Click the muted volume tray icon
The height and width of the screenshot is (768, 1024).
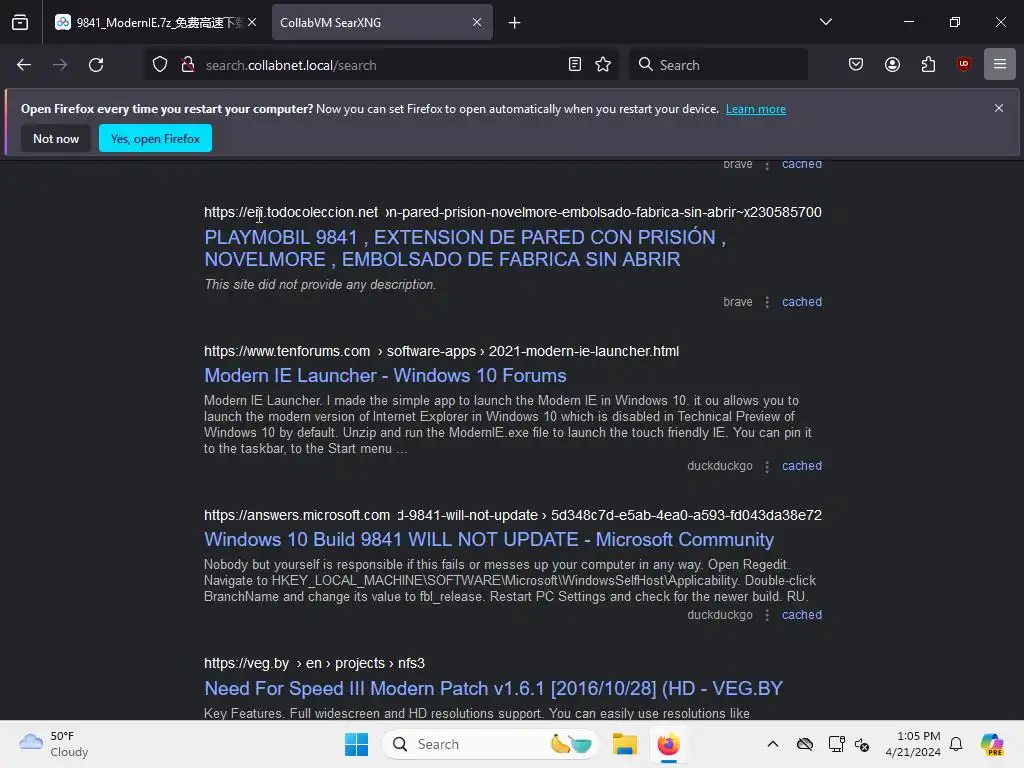click(862, 744)
